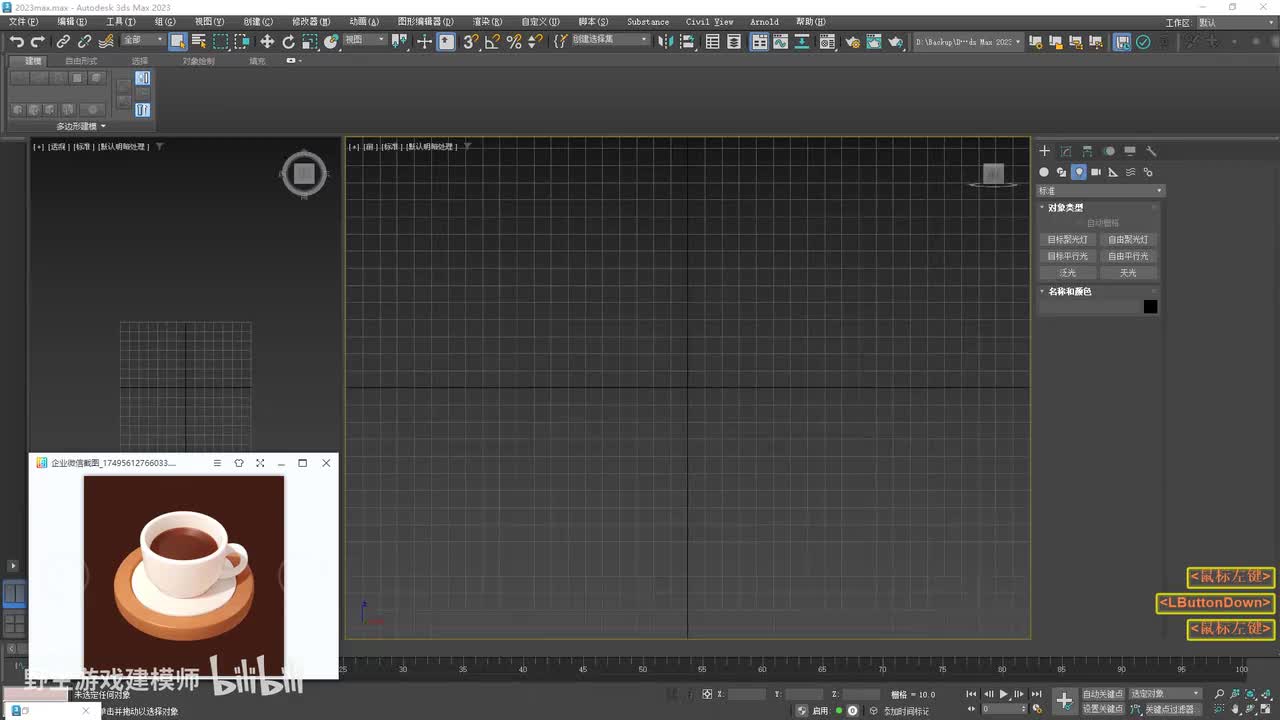Open the Schematic View icon
The width and height of the screenshot is (1280, 720).
pyautogui.click(x=803, y=41)
